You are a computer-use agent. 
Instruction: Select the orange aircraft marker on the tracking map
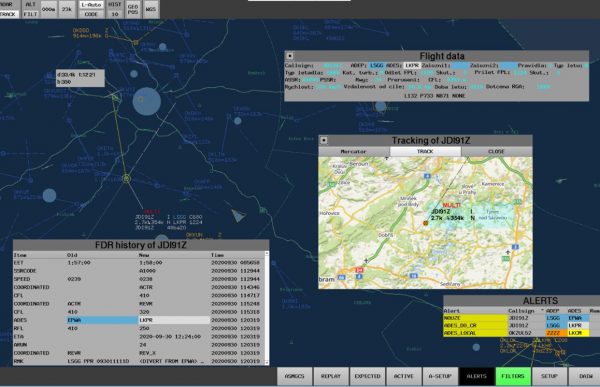tap(426, 223)
